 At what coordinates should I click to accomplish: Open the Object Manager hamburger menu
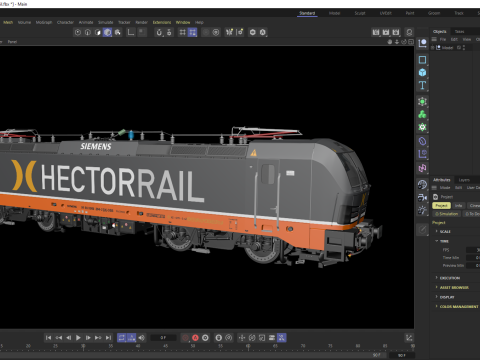pyautogui.click(x=434, y=39)
